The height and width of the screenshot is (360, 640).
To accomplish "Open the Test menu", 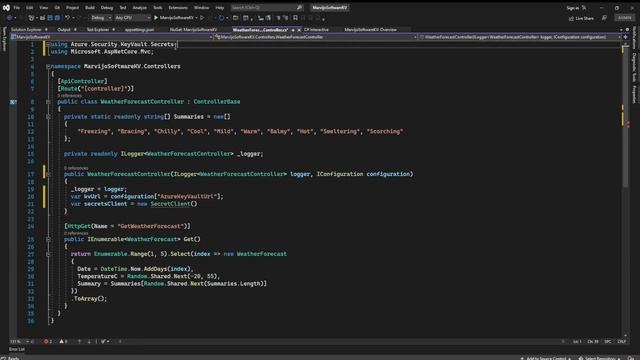I will pos(122,8).
